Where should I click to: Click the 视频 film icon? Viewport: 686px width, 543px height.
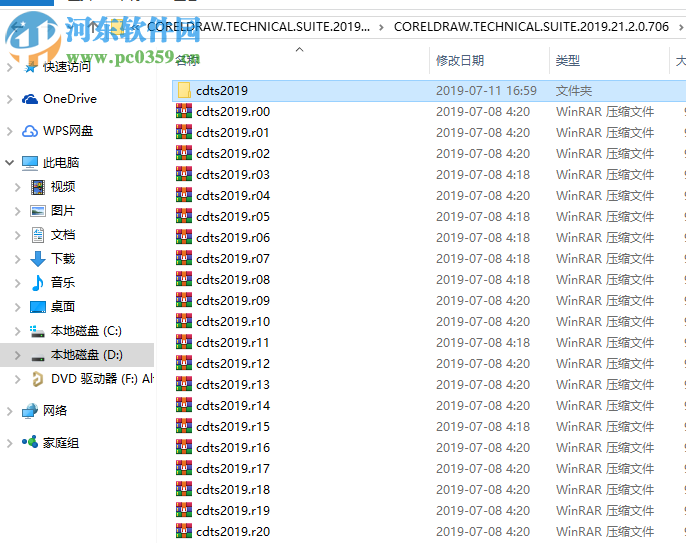[38, 187]
